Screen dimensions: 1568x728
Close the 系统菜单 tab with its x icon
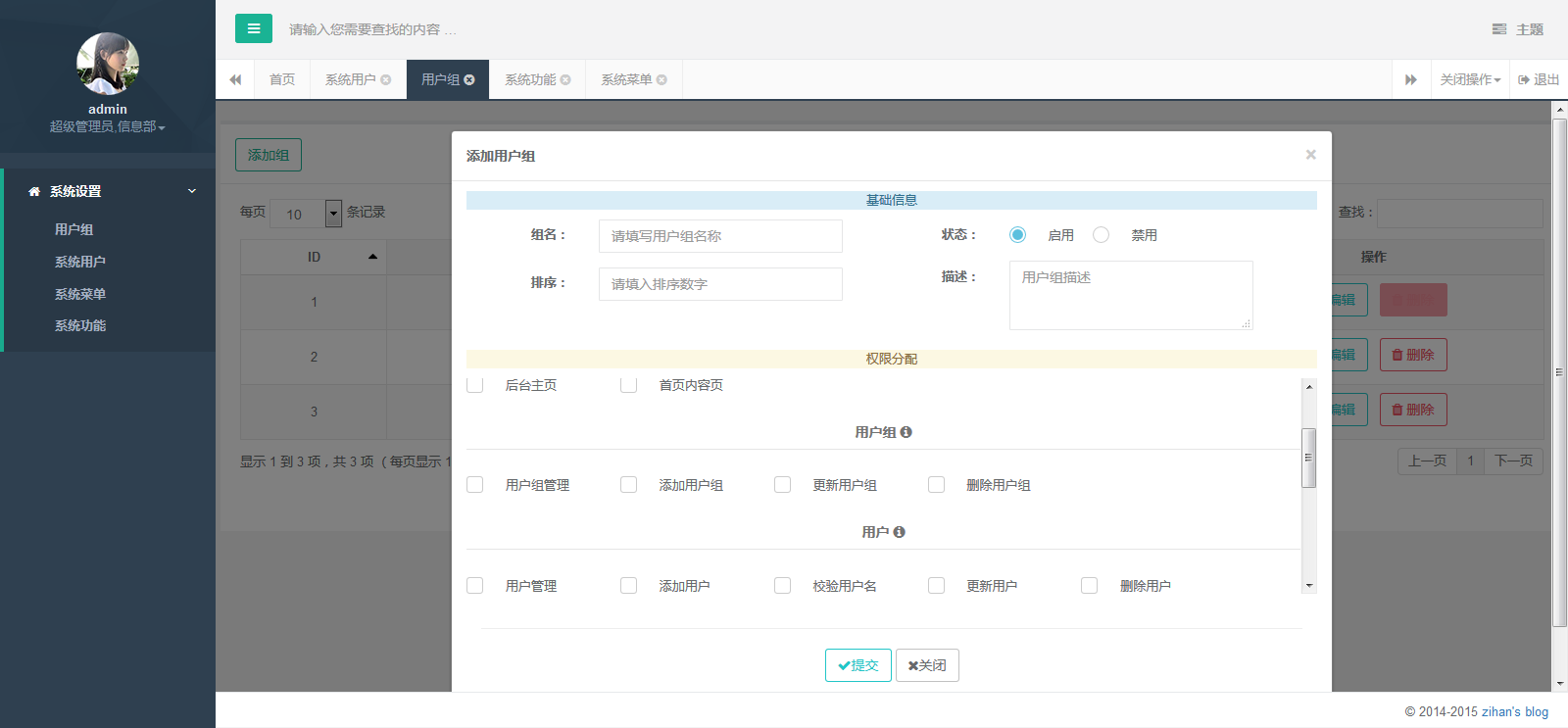tap(661, 80)
